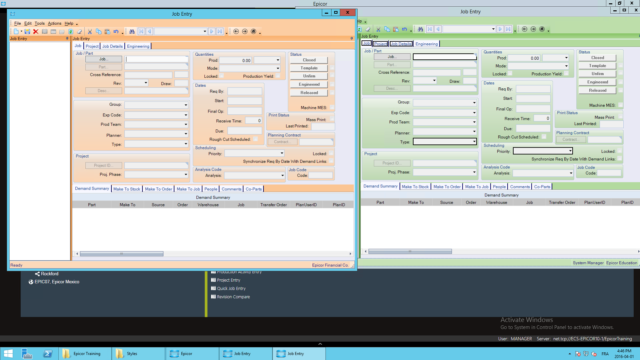Toggle Rough Cut Scheduled checkbox in orange window

pos(256,140)
